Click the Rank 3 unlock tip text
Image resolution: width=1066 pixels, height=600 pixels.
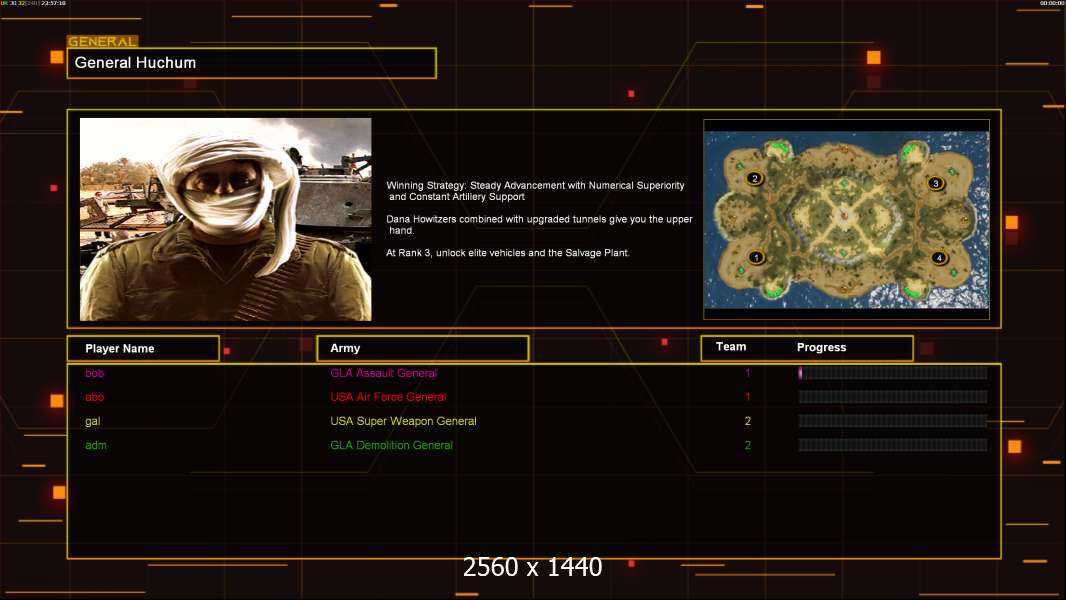coord(508,253)
